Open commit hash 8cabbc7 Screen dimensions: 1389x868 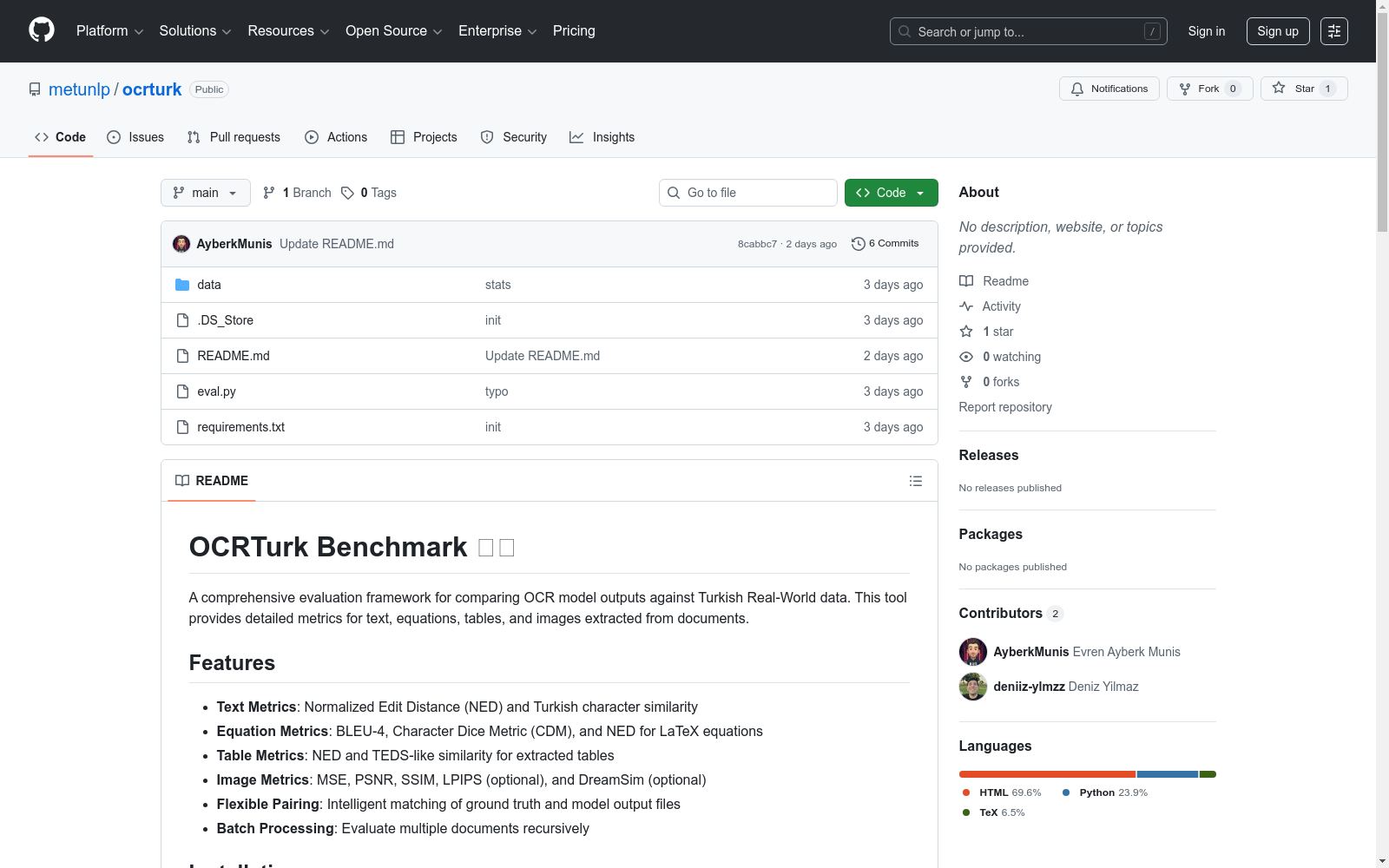[x=757, y=244]
